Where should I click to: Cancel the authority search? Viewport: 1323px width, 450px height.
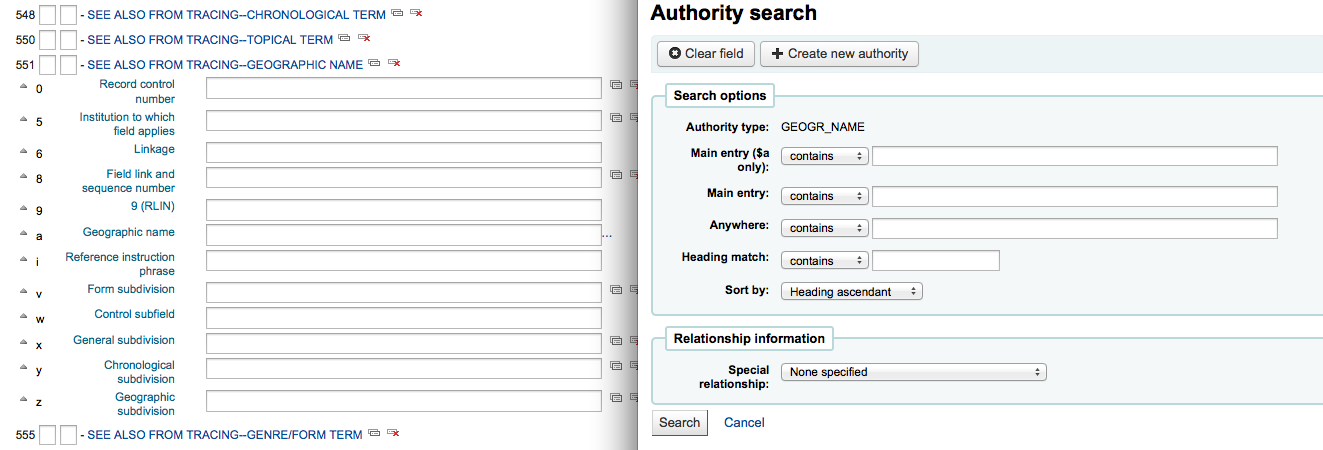pos(744,423)
